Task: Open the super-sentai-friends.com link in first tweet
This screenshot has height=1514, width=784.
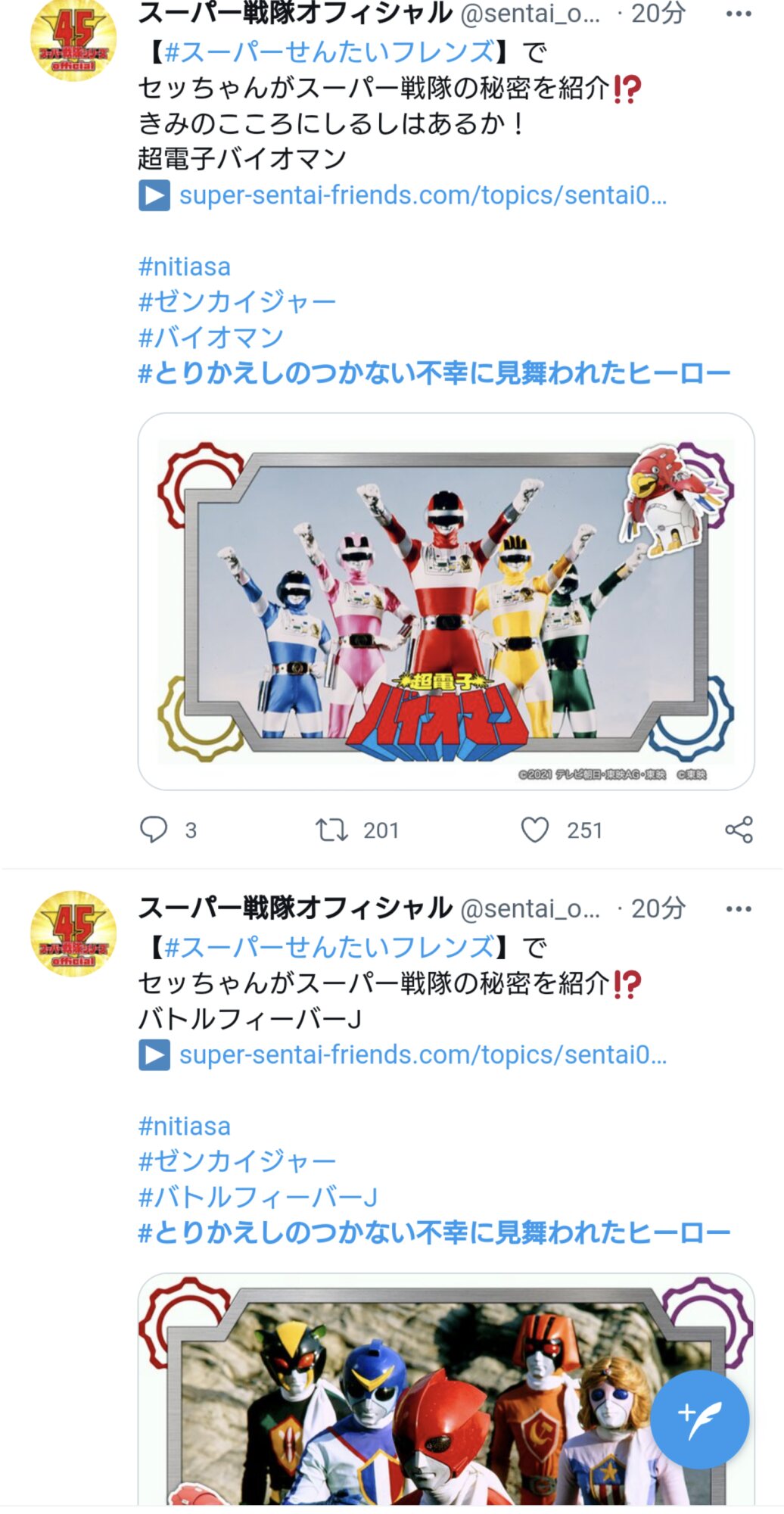Action: [x=423, y=195]
